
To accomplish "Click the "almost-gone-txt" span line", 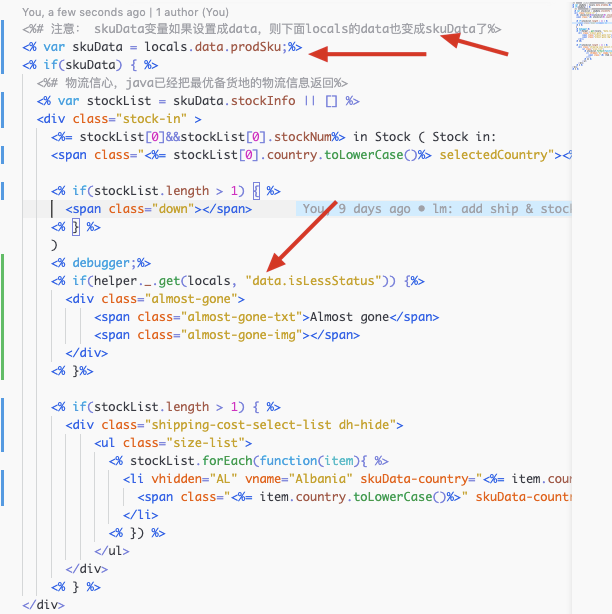I will coord(267,317).
